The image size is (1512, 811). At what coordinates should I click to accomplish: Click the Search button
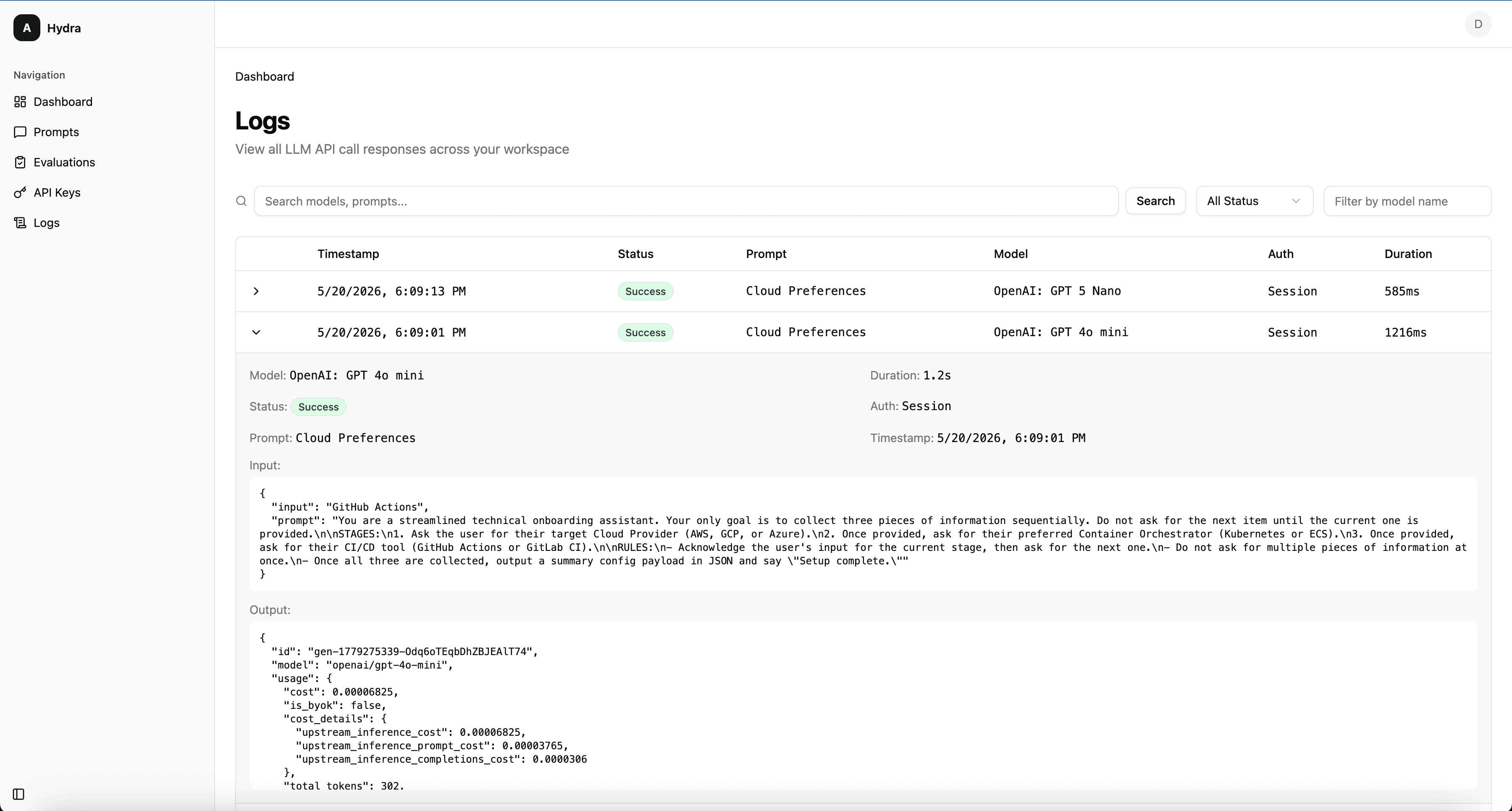point(1155,201)
